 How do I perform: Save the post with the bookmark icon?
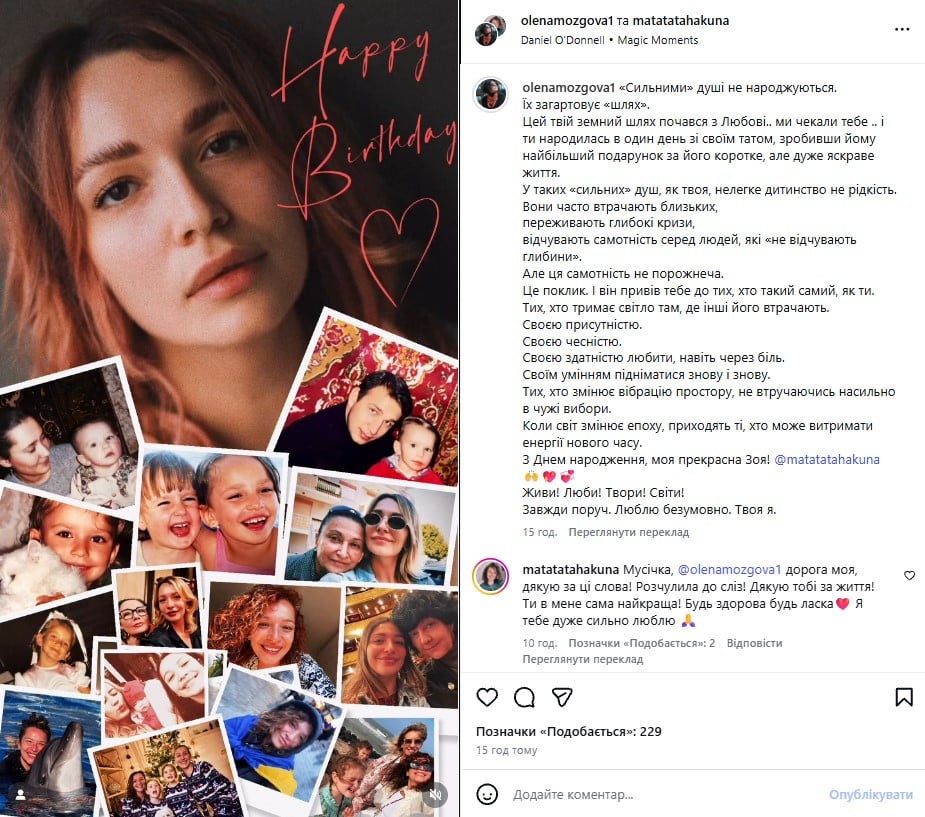click(x=904, y=697)
